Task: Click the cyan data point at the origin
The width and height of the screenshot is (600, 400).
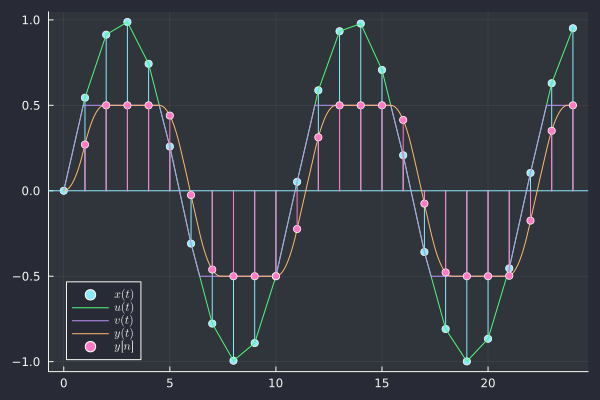Action: (64, 190)
